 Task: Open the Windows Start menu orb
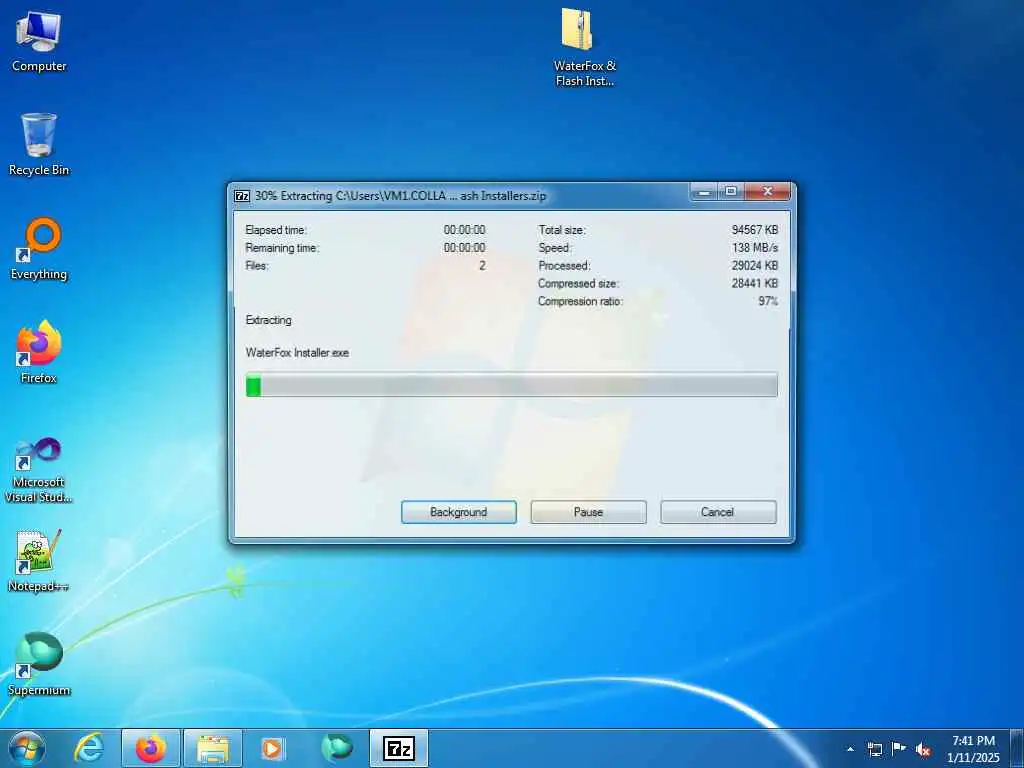[26, 748]
